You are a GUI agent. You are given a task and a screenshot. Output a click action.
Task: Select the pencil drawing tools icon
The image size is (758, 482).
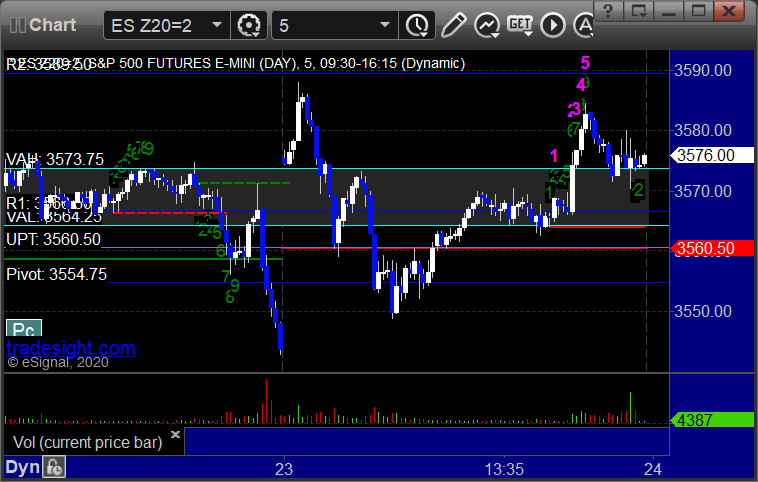[453, 25]
